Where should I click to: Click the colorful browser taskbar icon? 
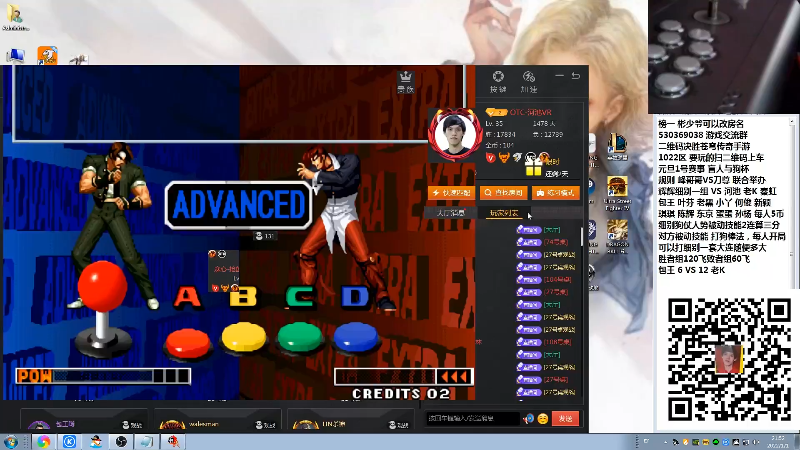coord(43,442)
